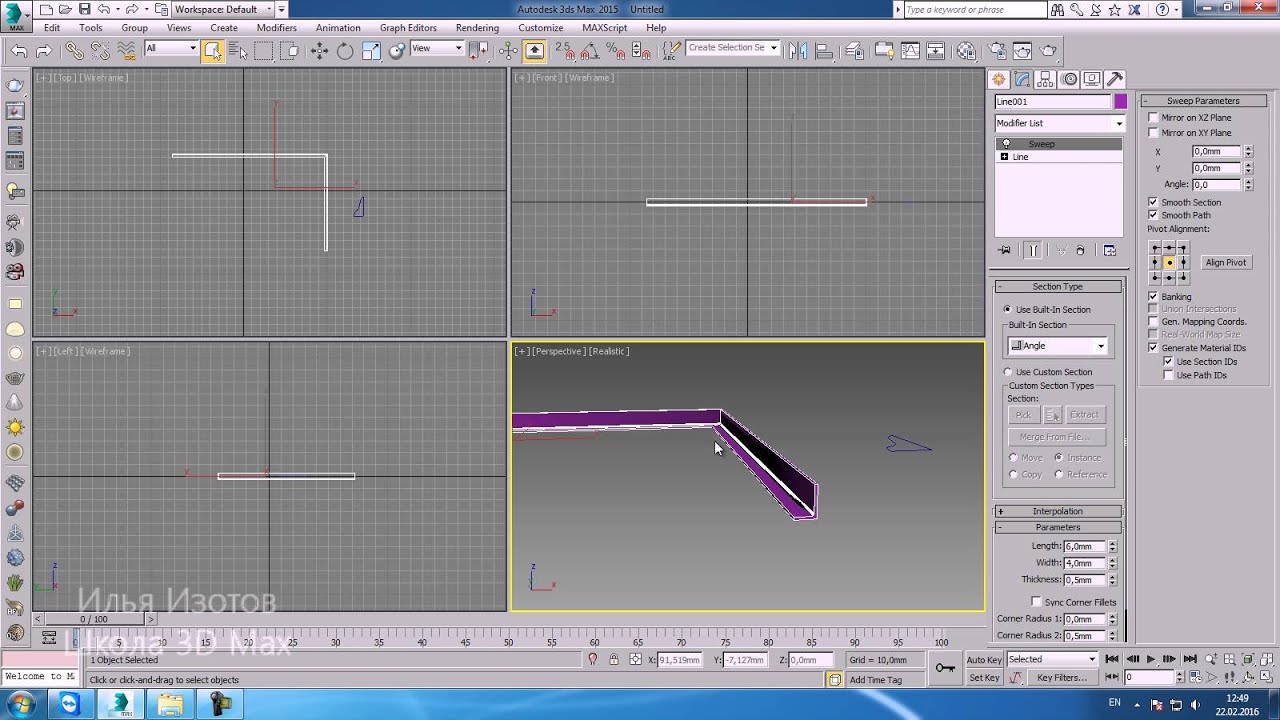The height and width of the screenshot is (720, 1280).
Task: Choose the Select and Rotate tool
Action: pyautogui.click(x=345, y=51)
